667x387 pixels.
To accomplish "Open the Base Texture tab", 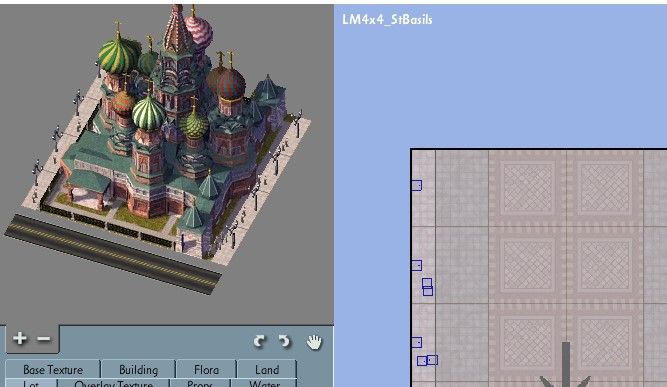I will 53,370.
